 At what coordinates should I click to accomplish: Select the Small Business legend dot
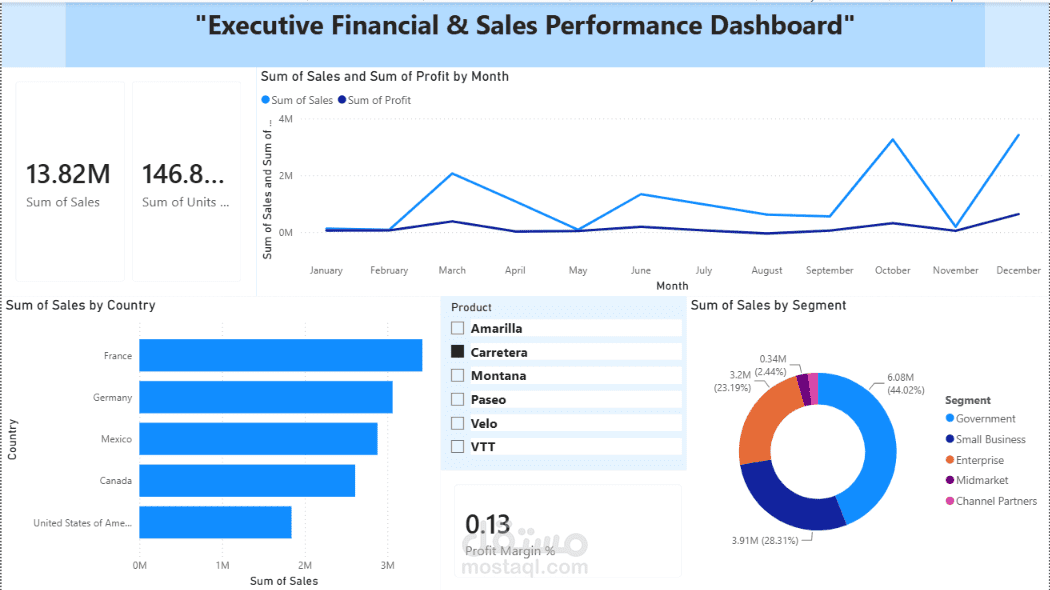950,439
